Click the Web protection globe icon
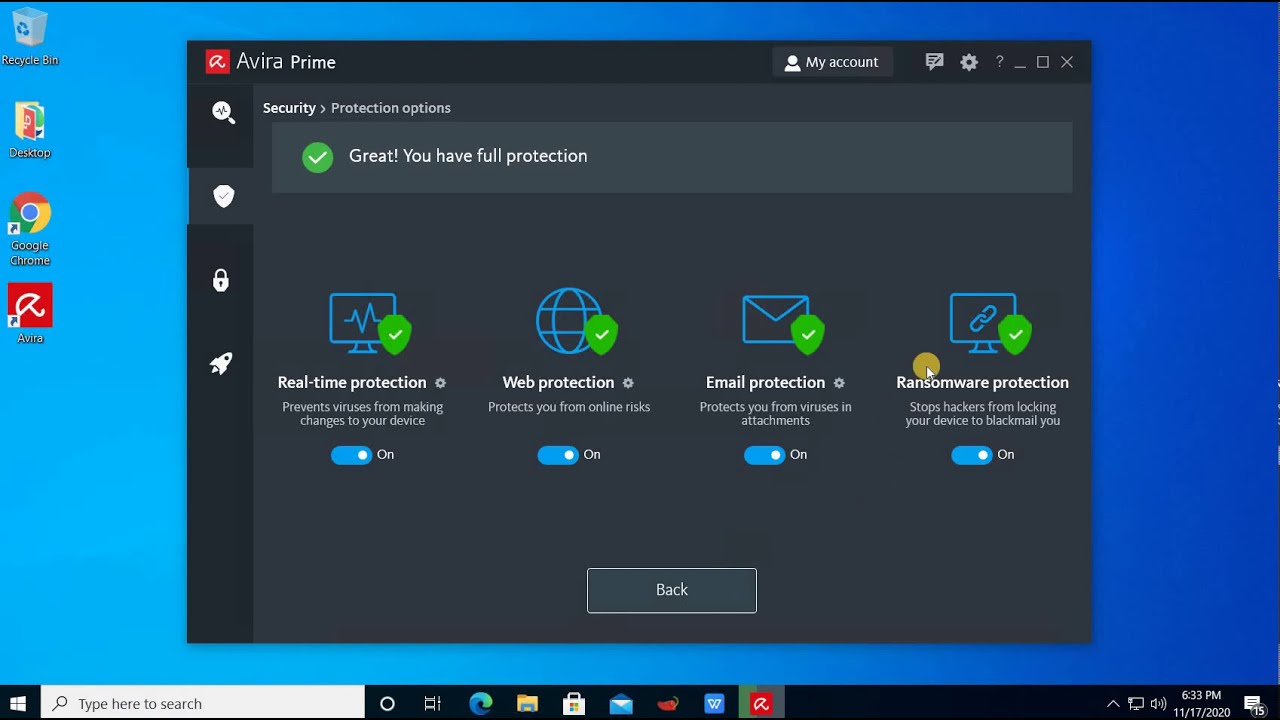 pos(576,322)
